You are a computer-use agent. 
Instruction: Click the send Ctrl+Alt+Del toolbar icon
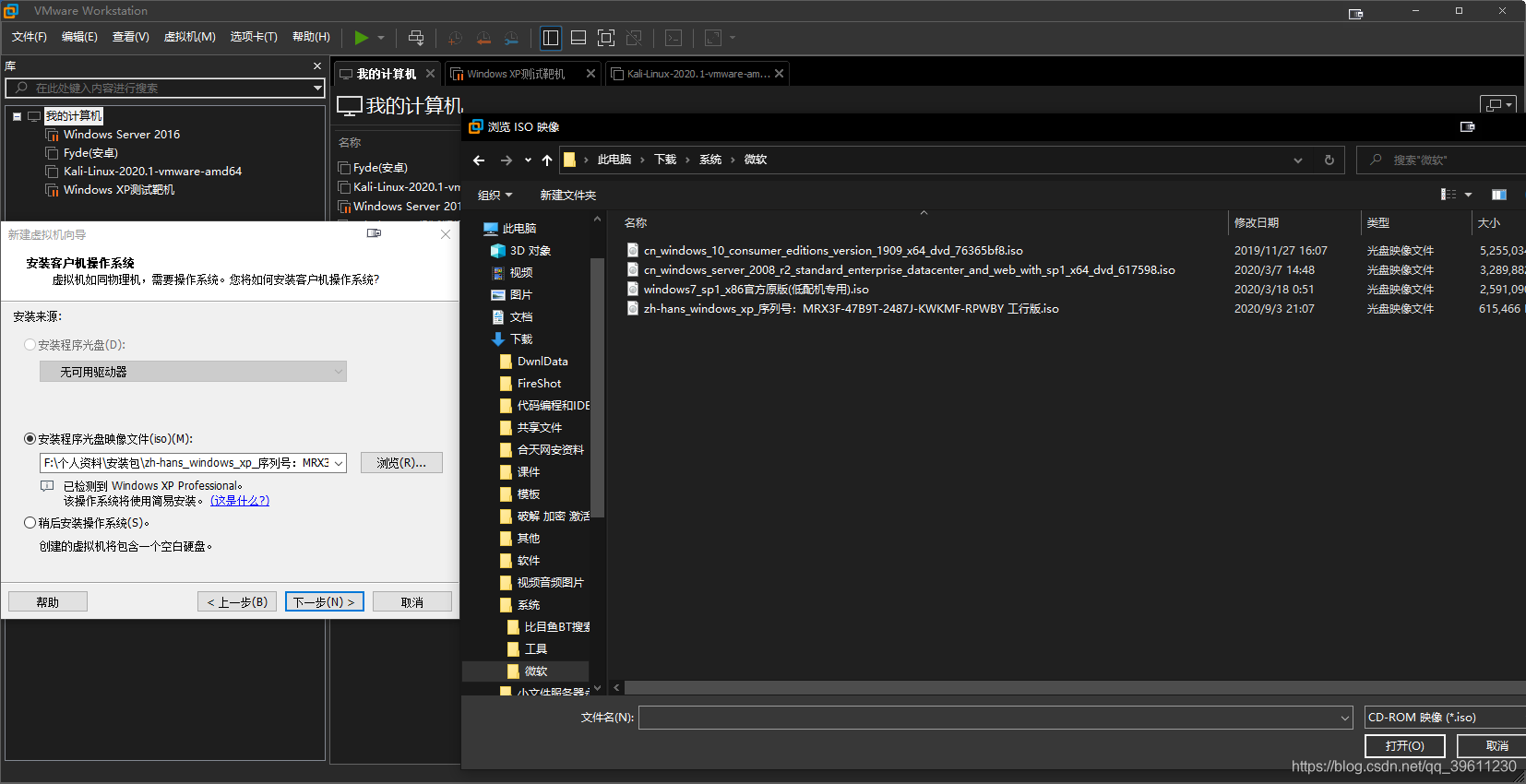(416, 37)
